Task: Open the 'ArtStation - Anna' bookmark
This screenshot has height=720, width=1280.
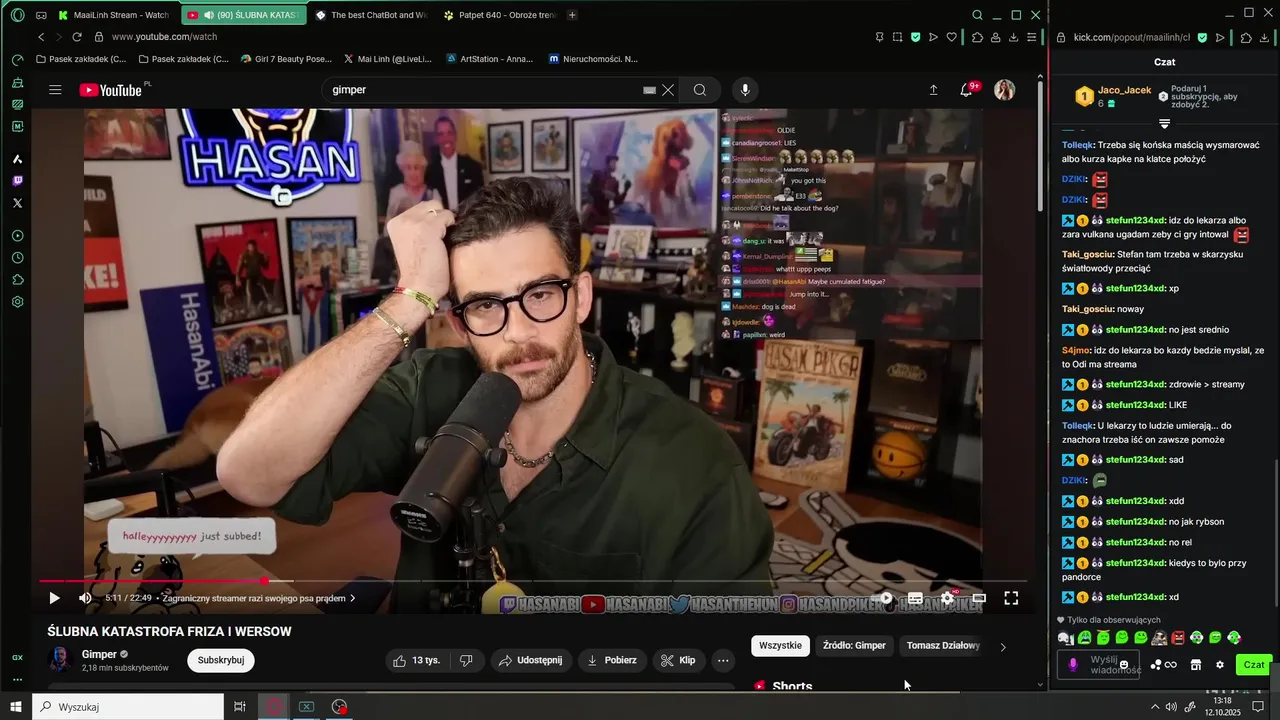Action: 489,59
